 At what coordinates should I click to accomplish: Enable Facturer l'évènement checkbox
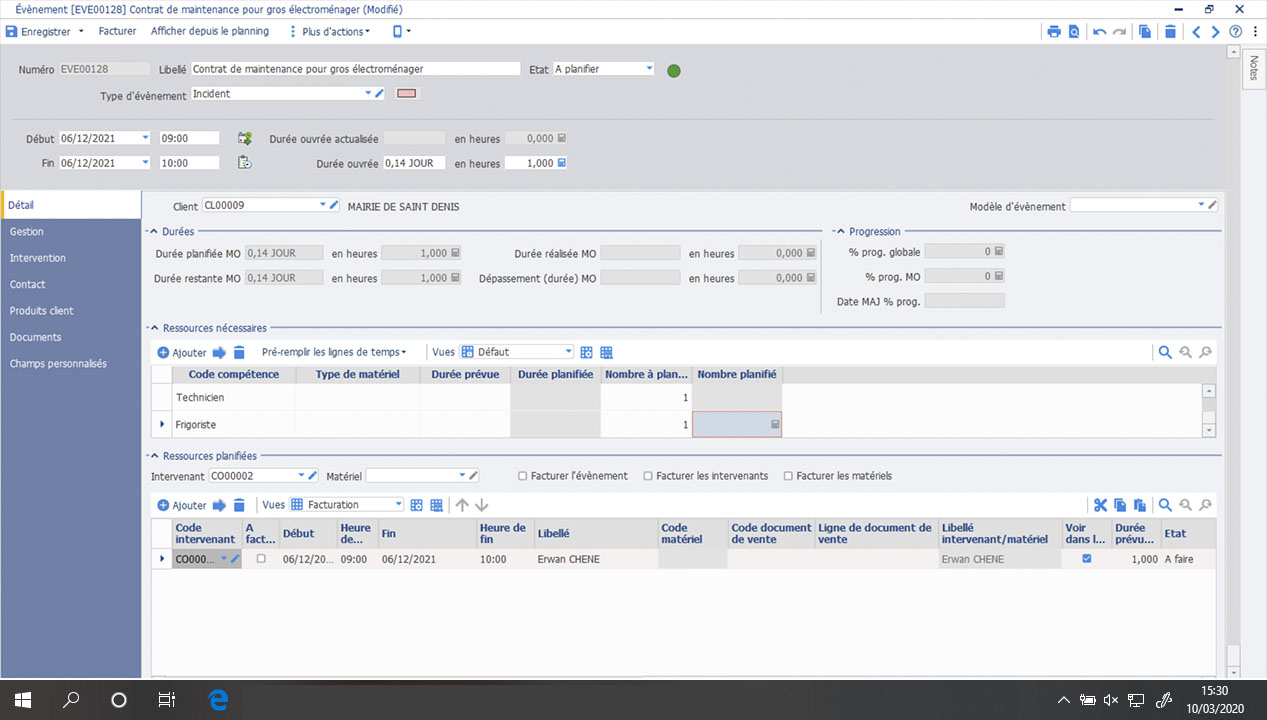[523, 476]
